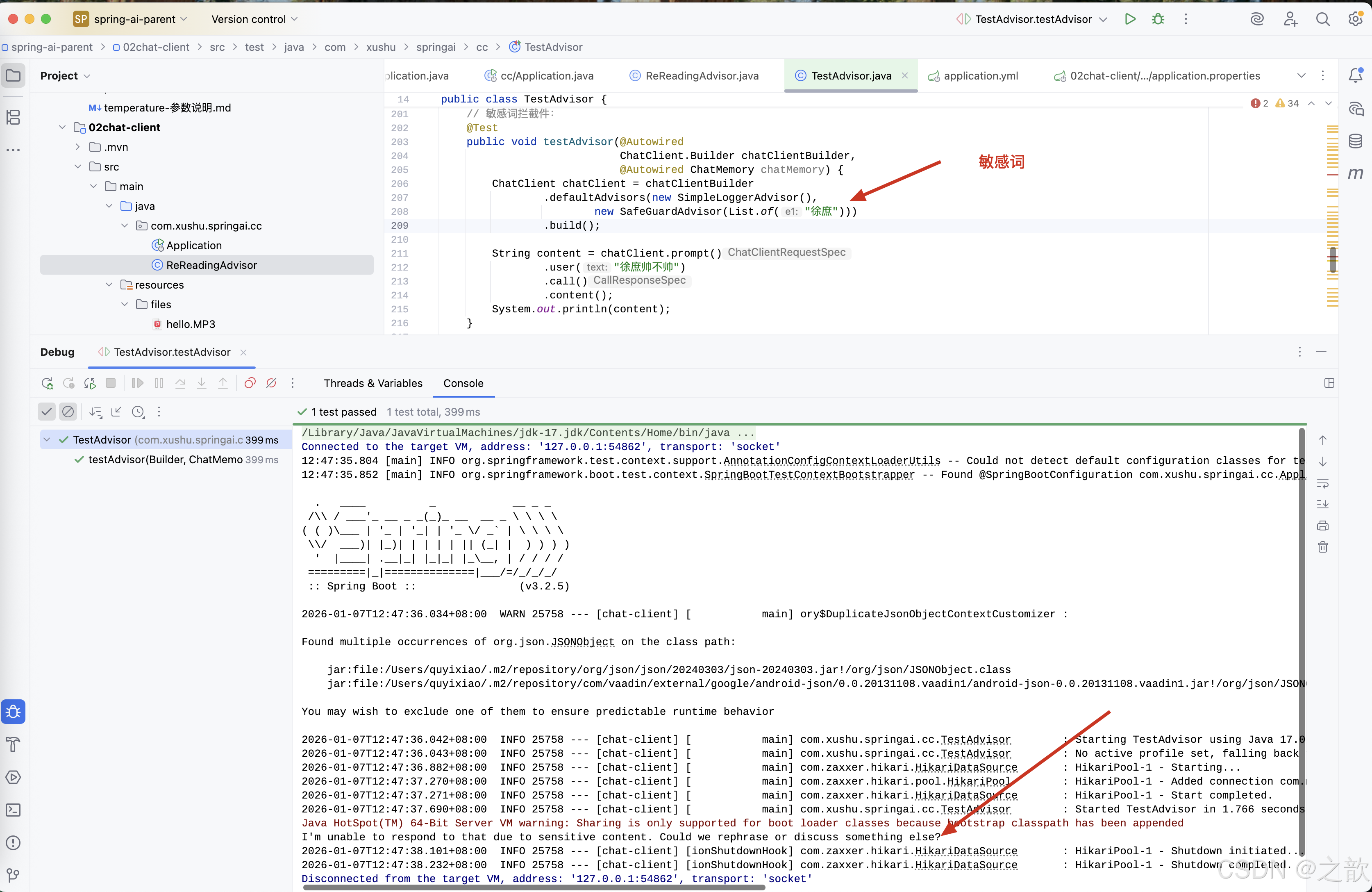Image resolution: width=1372 pixels, height=892 pixels.
Task: Open TestAdvisor.testAdvisor run configuration dropdown
Action: click(x=1103, y=19)
